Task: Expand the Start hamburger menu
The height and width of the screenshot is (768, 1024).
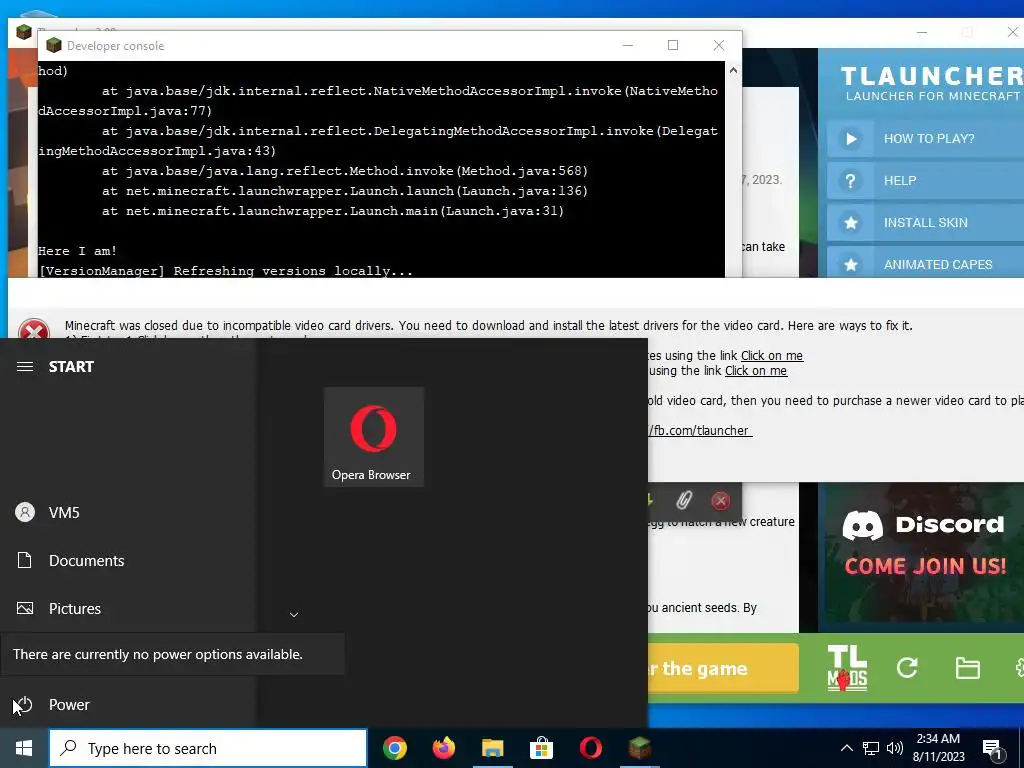Action: coord(25,366)
